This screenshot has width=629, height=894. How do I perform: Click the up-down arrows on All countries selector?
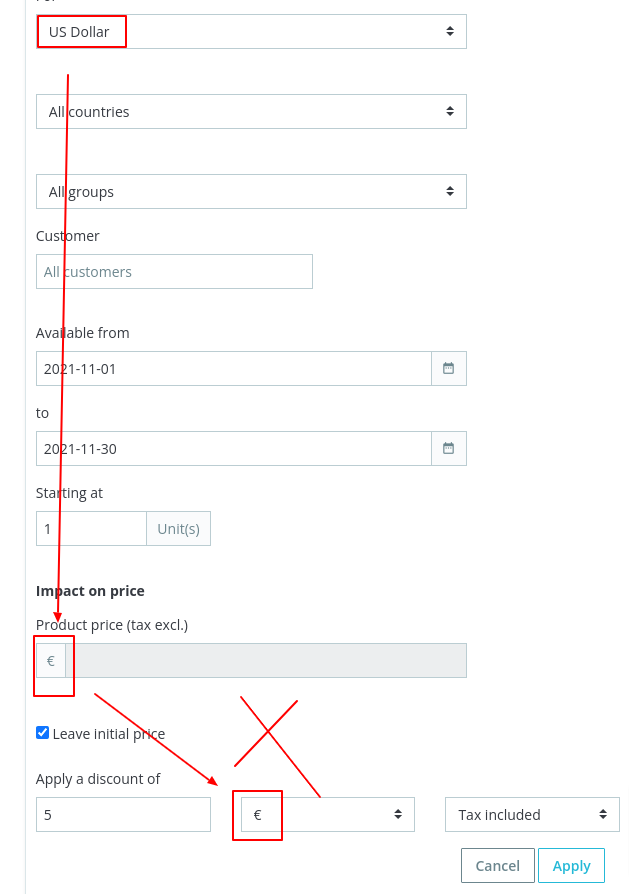click(452, 111)
